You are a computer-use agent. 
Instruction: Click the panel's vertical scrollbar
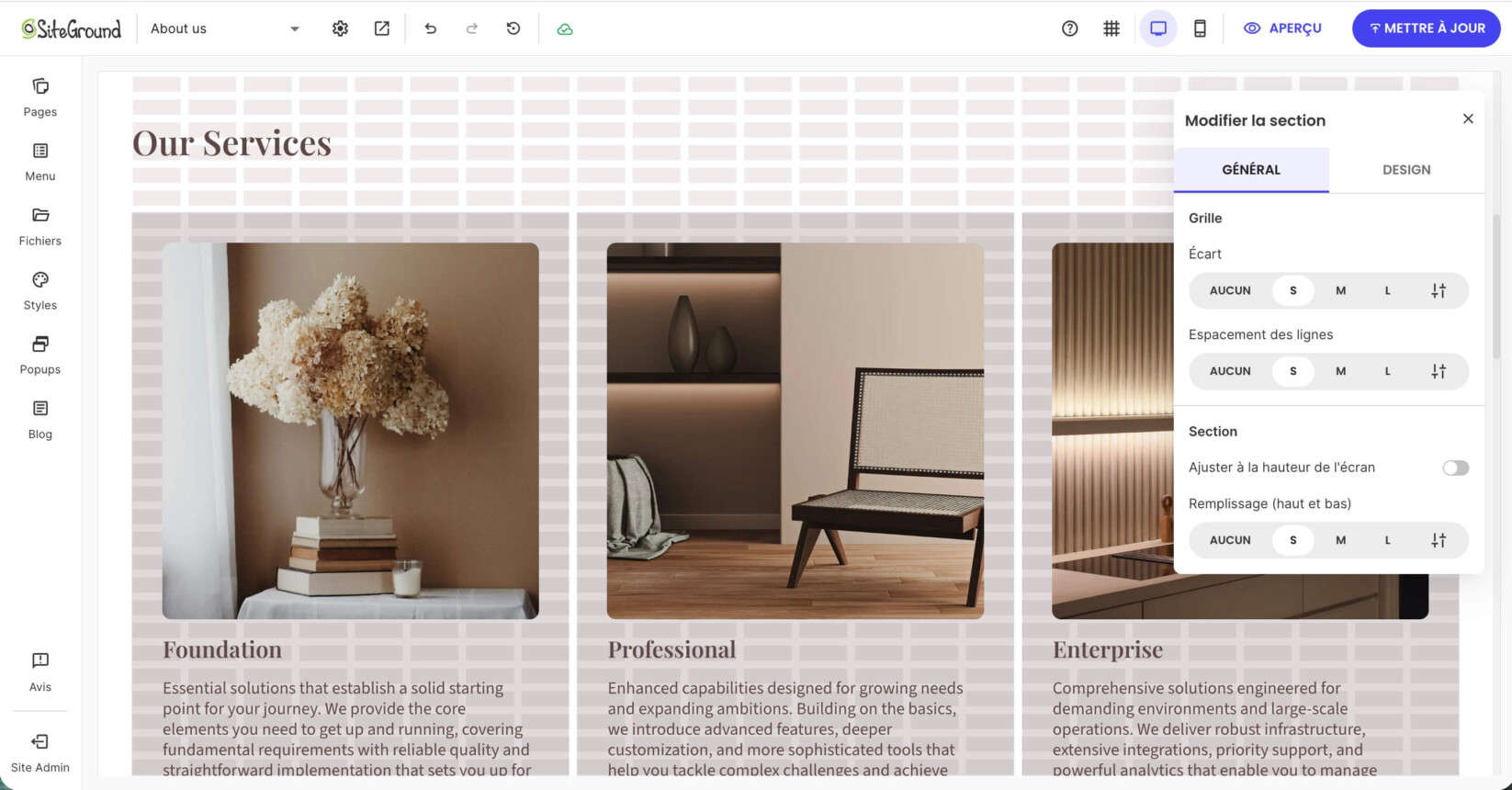1496,287
